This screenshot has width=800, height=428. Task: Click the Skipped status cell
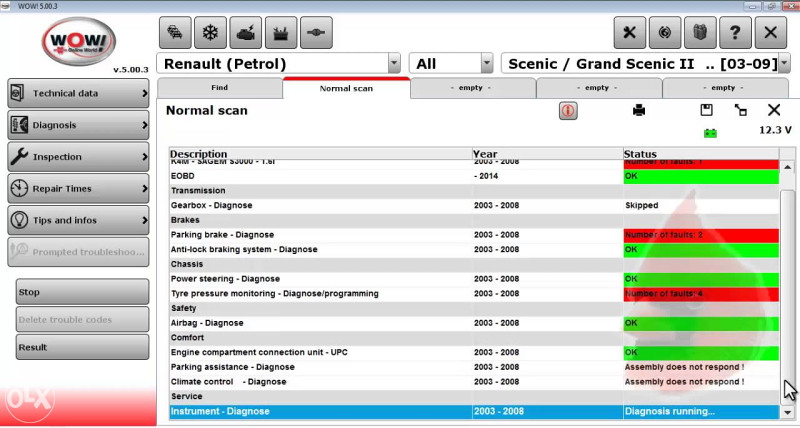pos(701,206)
